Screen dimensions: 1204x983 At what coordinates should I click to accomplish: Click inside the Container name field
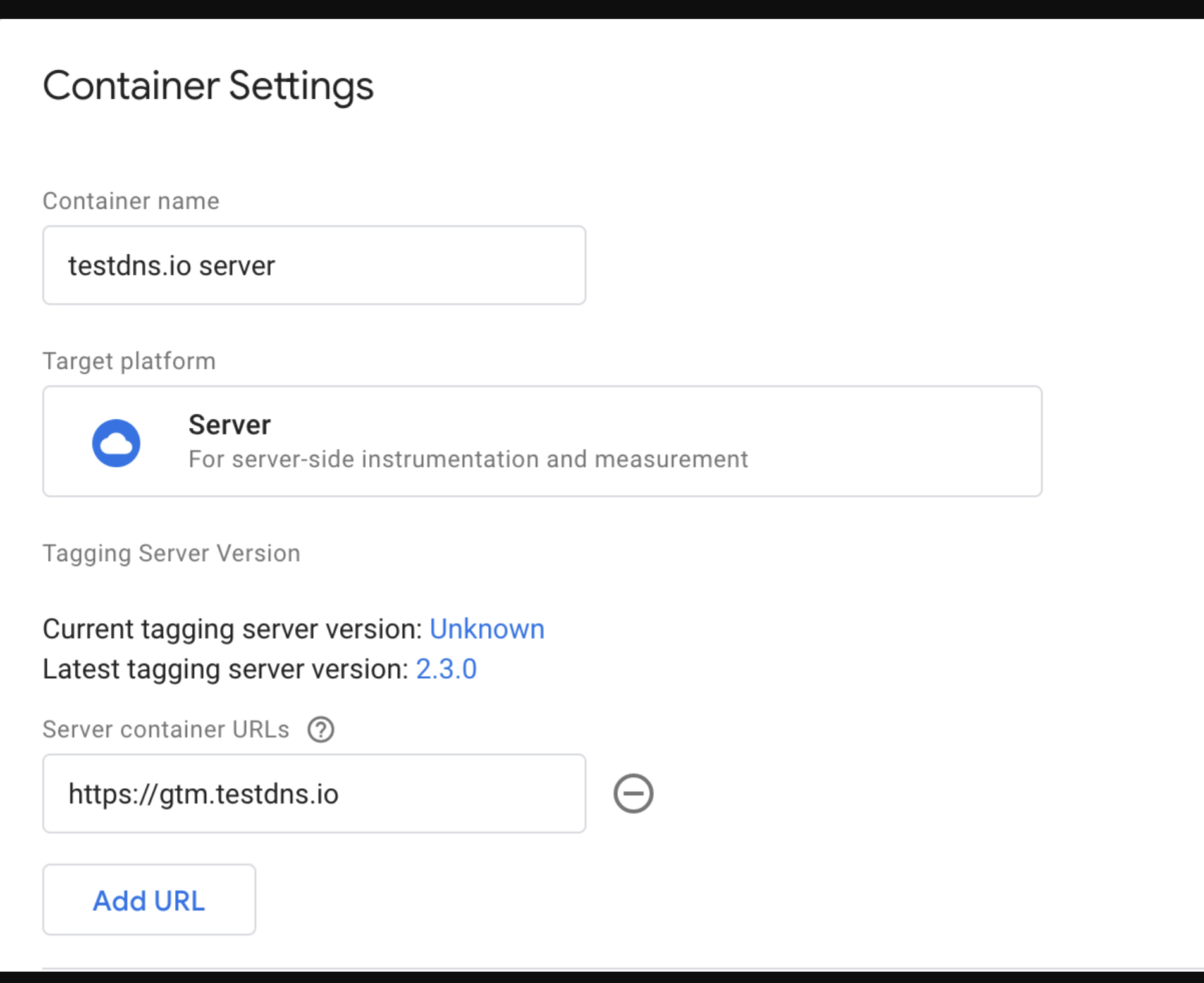314,265
